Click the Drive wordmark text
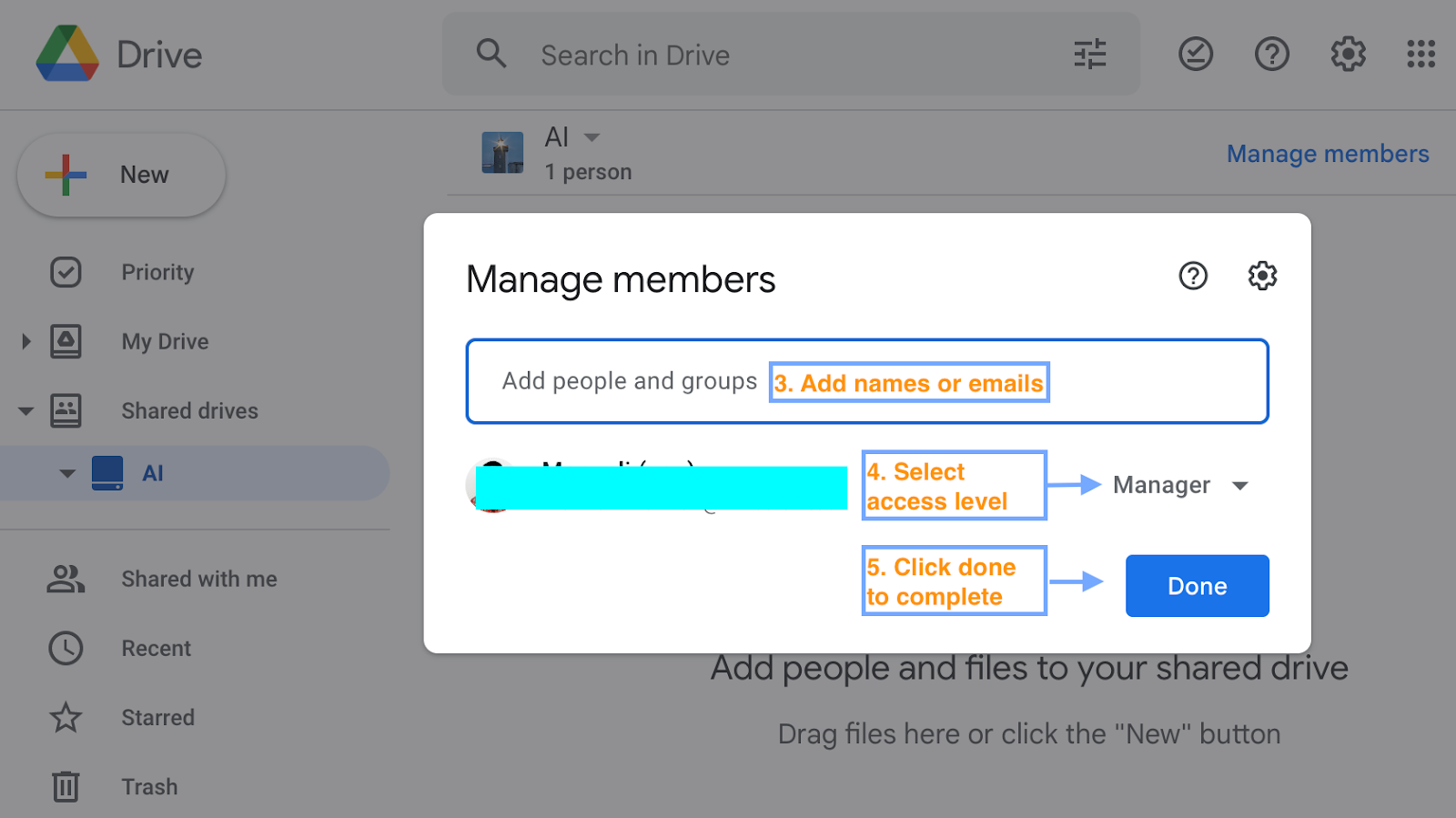This screenshot has width=1456, height=818. 159,56
